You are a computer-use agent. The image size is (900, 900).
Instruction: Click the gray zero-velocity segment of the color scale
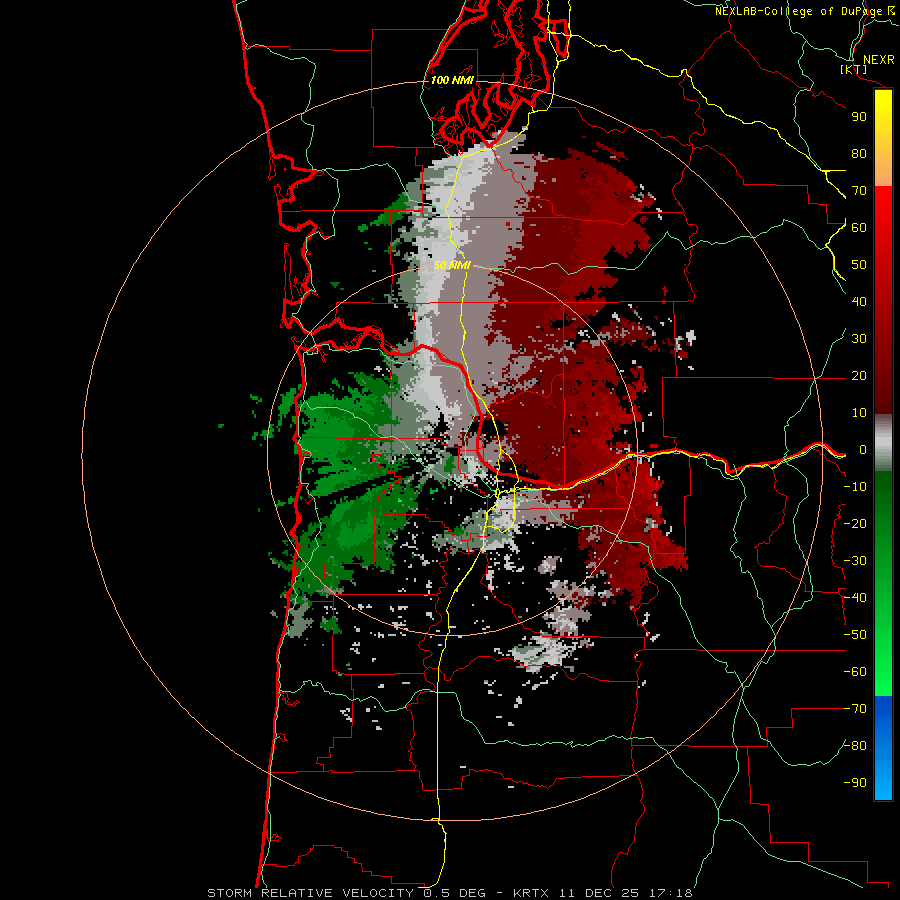point(883,443)
